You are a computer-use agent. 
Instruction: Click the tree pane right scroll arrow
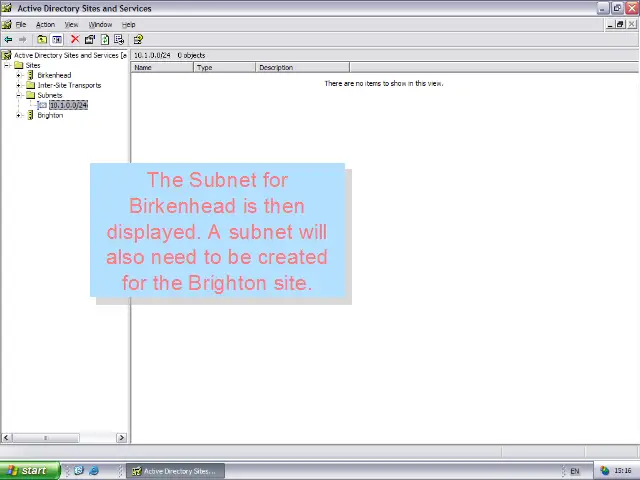coord(121,438)
